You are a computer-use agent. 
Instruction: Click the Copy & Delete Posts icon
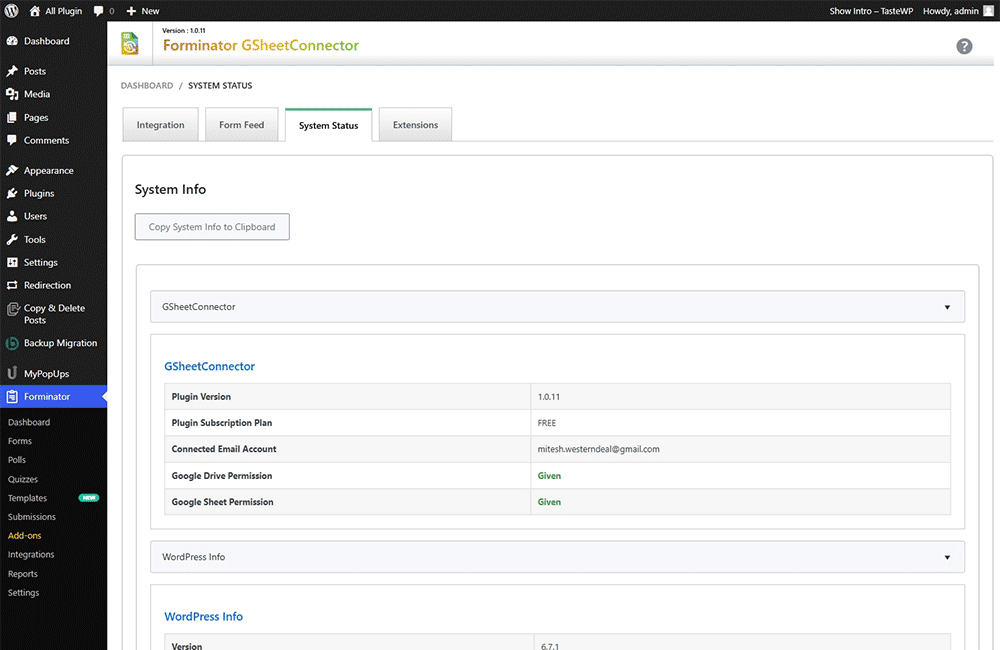coord(12,310)
